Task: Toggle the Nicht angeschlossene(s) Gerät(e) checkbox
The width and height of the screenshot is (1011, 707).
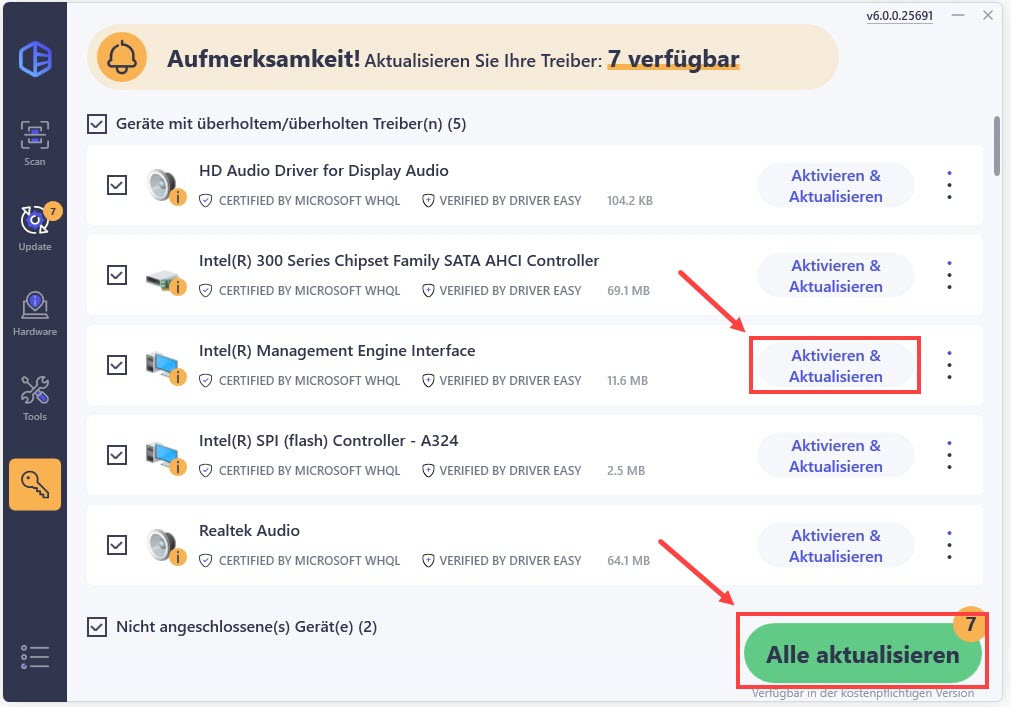Action: point(97,626)
